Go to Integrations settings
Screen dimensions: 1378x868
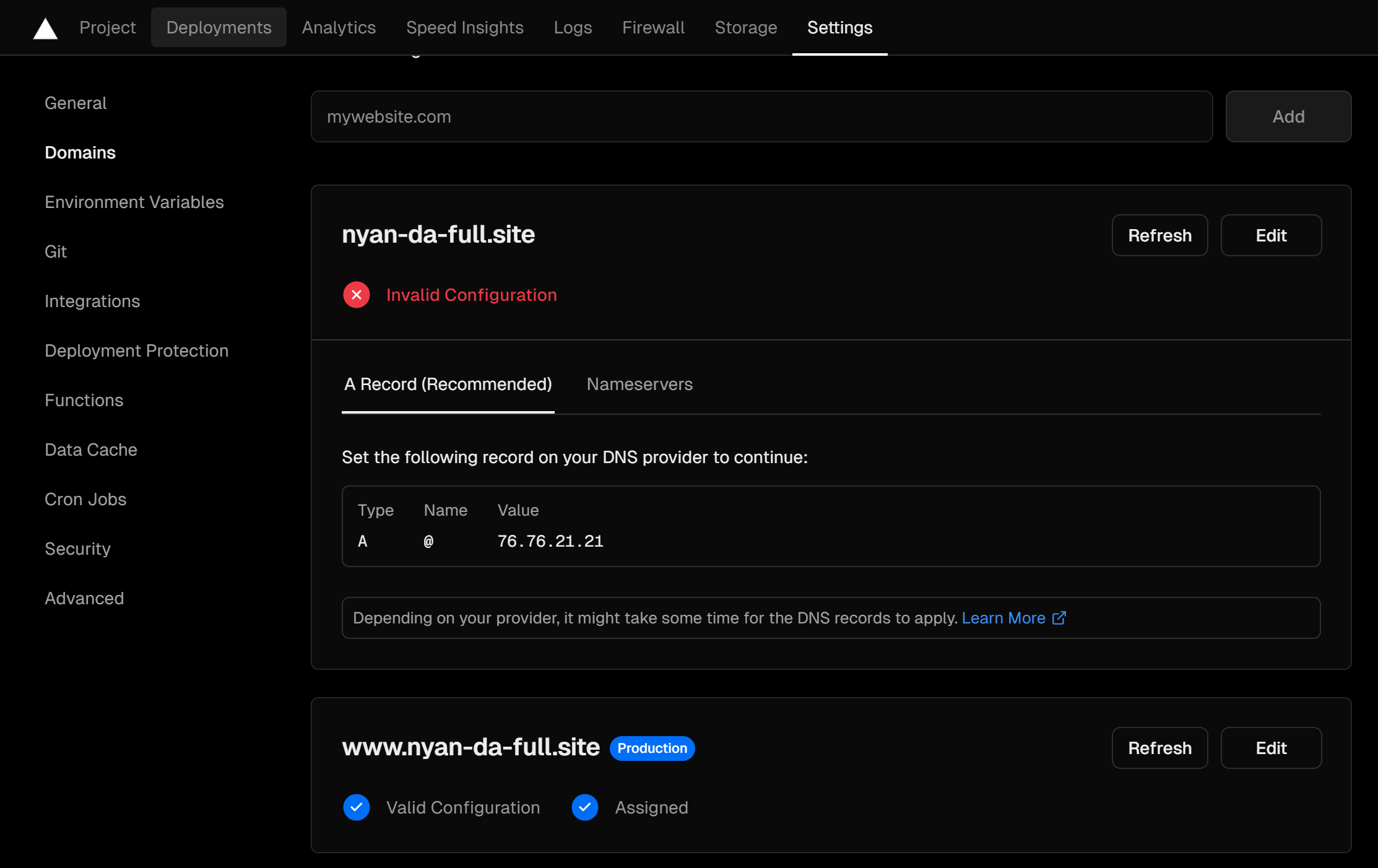[x=92, y=301]
